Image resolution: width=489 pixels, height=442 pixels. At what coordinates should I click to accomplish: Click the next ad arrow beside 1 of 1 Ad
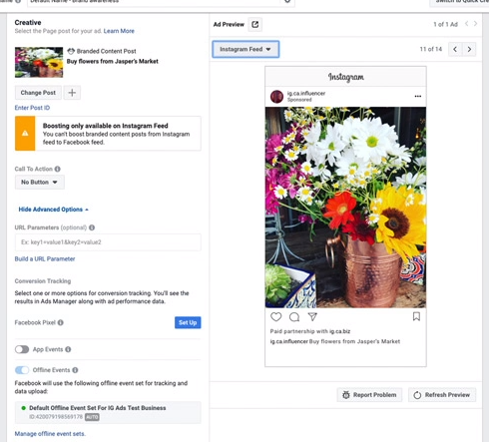[x=476, y=24]
